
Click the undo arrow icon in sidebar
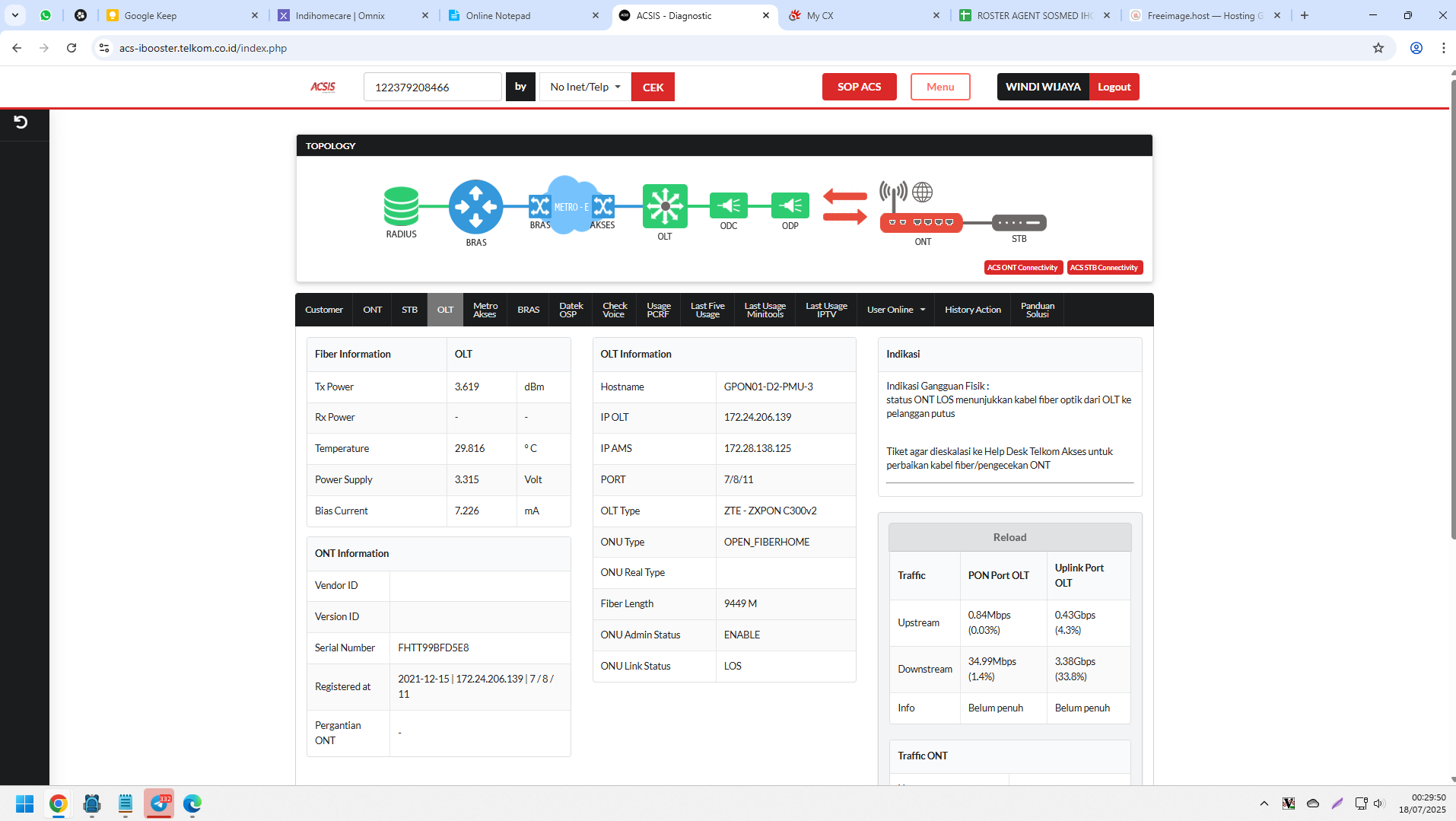tap(21, 122)
